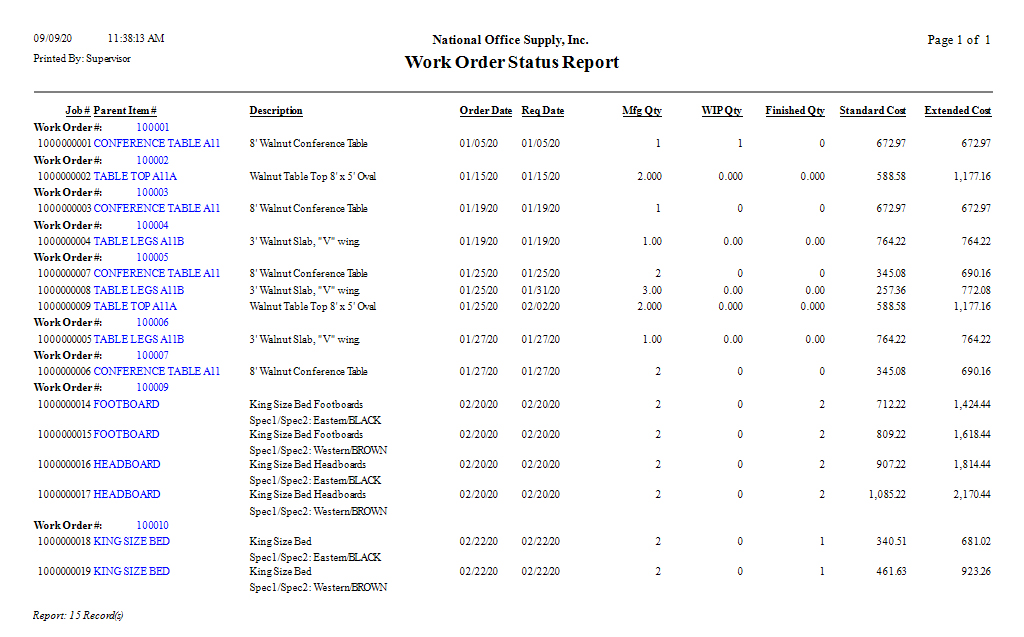1024x637 pixels.
Task: Click TABLE LEGS A11B for job 1000000004
Action: click(139, 241)
